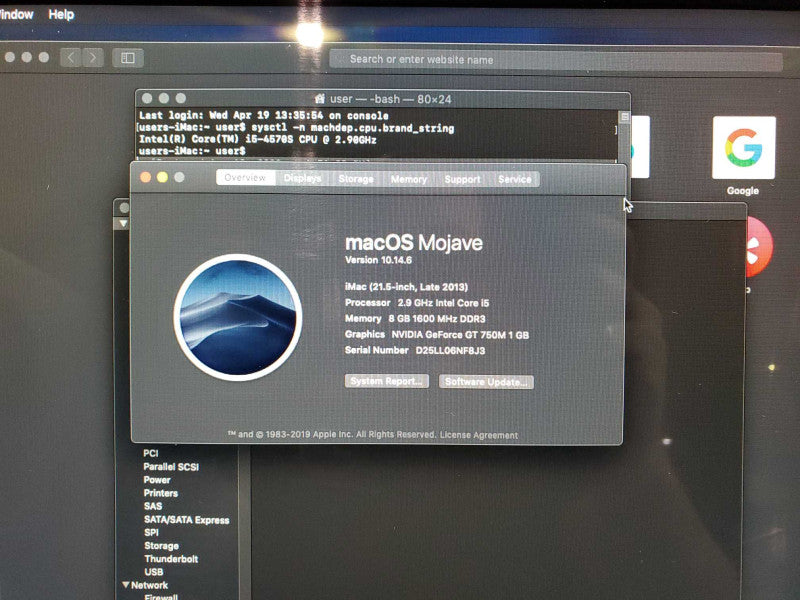Screen dimensions: 800x600
Task: Select Thunderbolt in System Report sidebar
Action: tap(171, 559)
